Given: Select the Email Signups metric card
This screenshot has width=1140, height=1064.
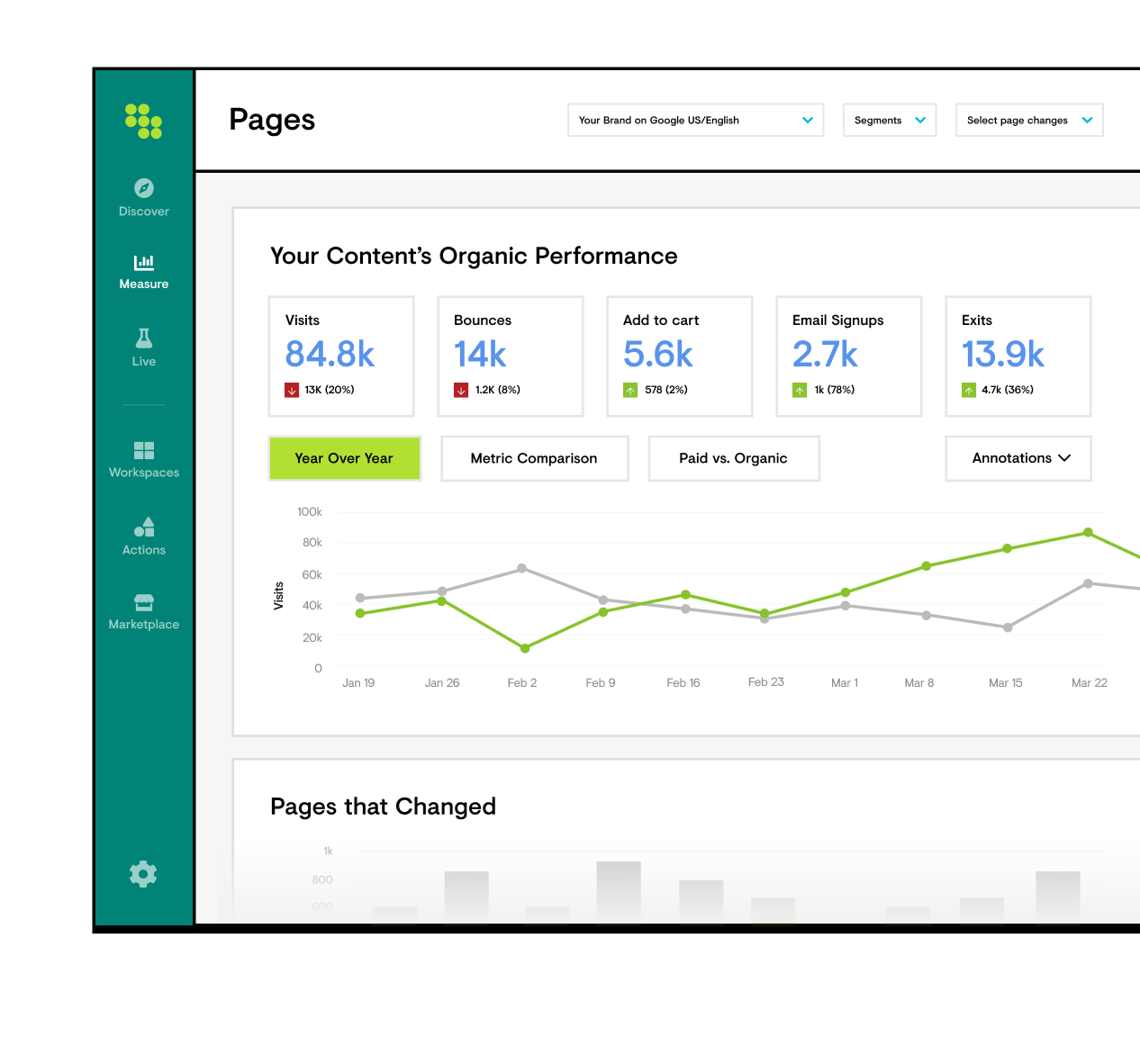Looking at the screenshot, I should pyautogui.click(x=849, y=356).
